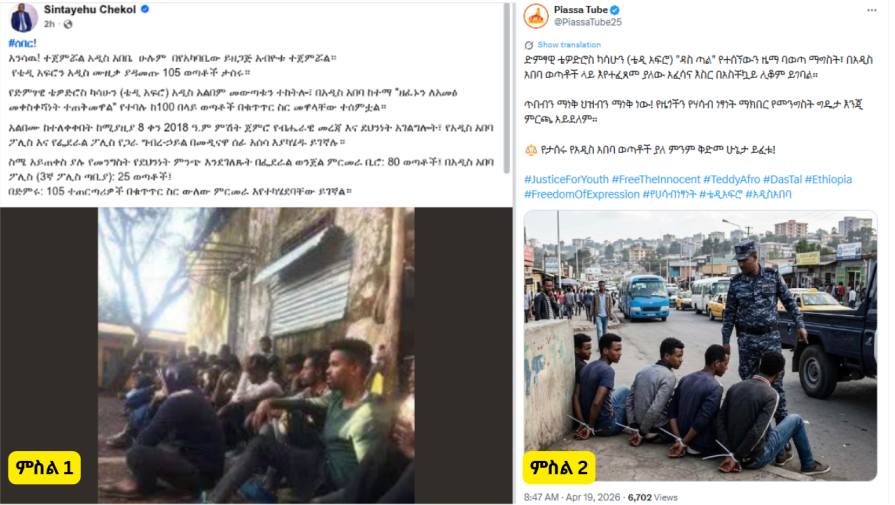This screenshot has width=895, height=505.
Task: Click the scales emoji in the tweet
Action: click(531, 150)
